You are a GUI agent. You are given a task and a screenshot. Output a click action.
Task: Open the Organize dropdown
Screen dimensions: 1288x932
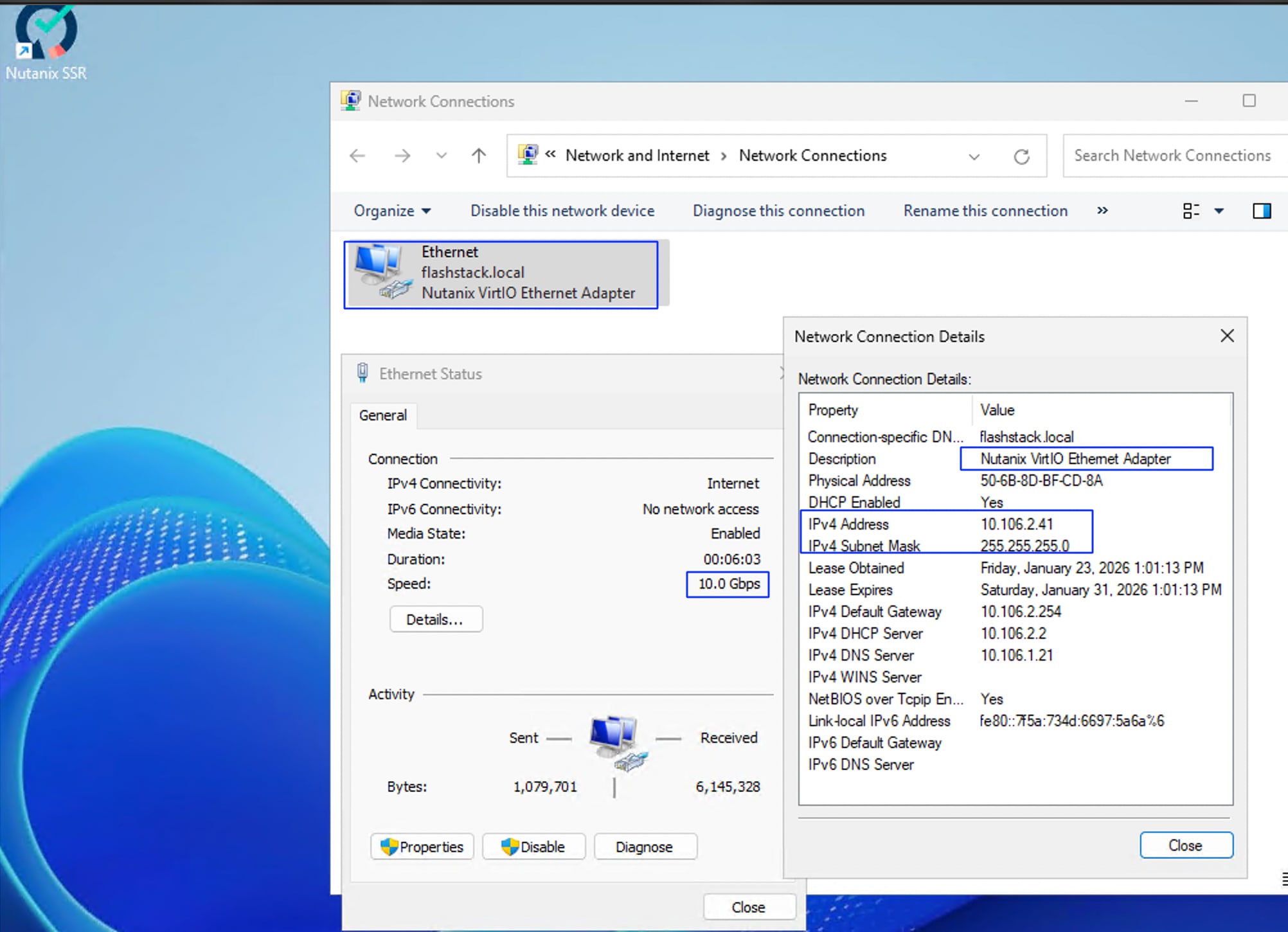point(391,211)
